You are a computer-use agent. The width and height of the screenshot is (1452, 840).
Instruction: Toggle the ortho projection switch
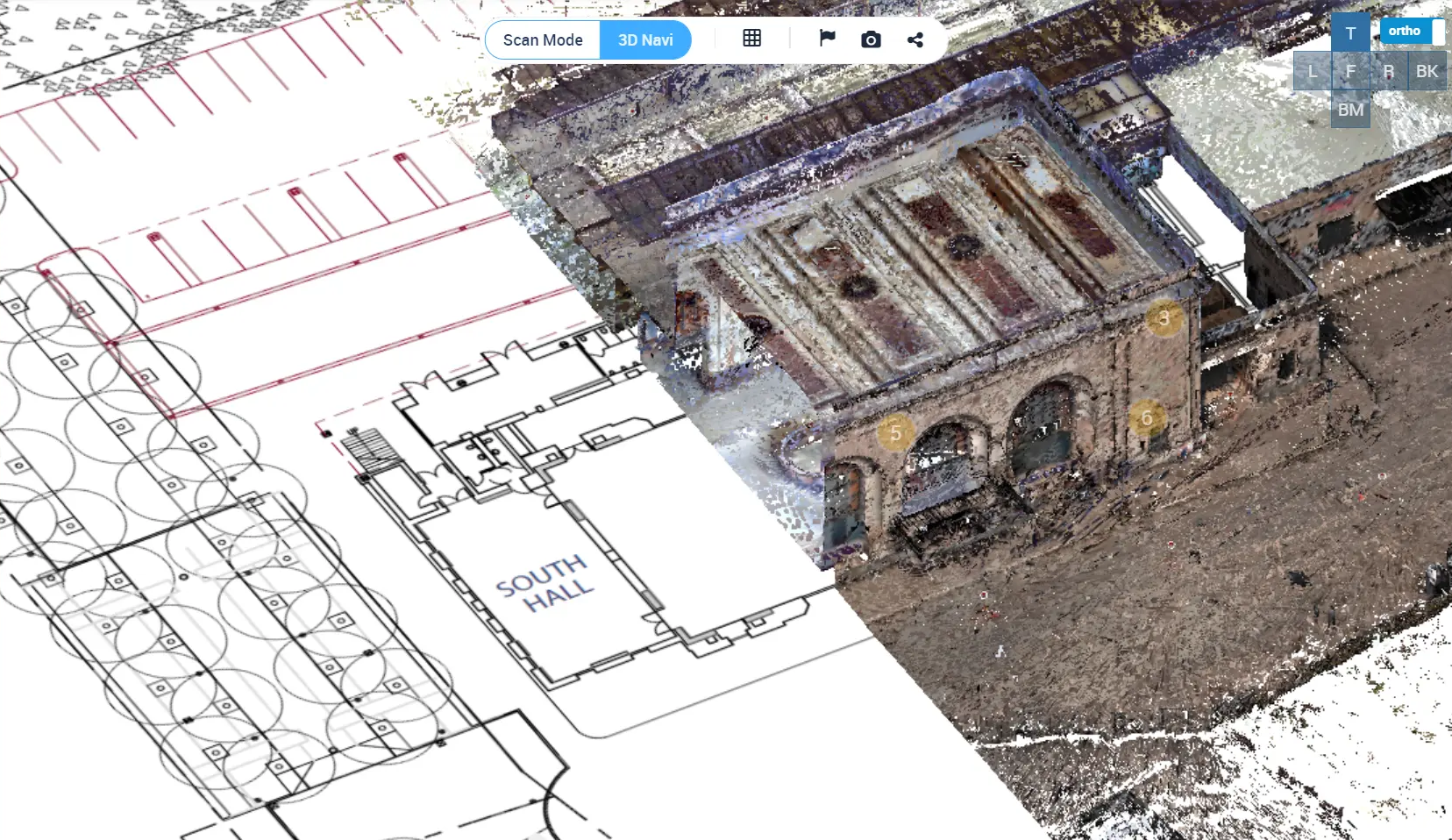click(x=1413, y=31)
